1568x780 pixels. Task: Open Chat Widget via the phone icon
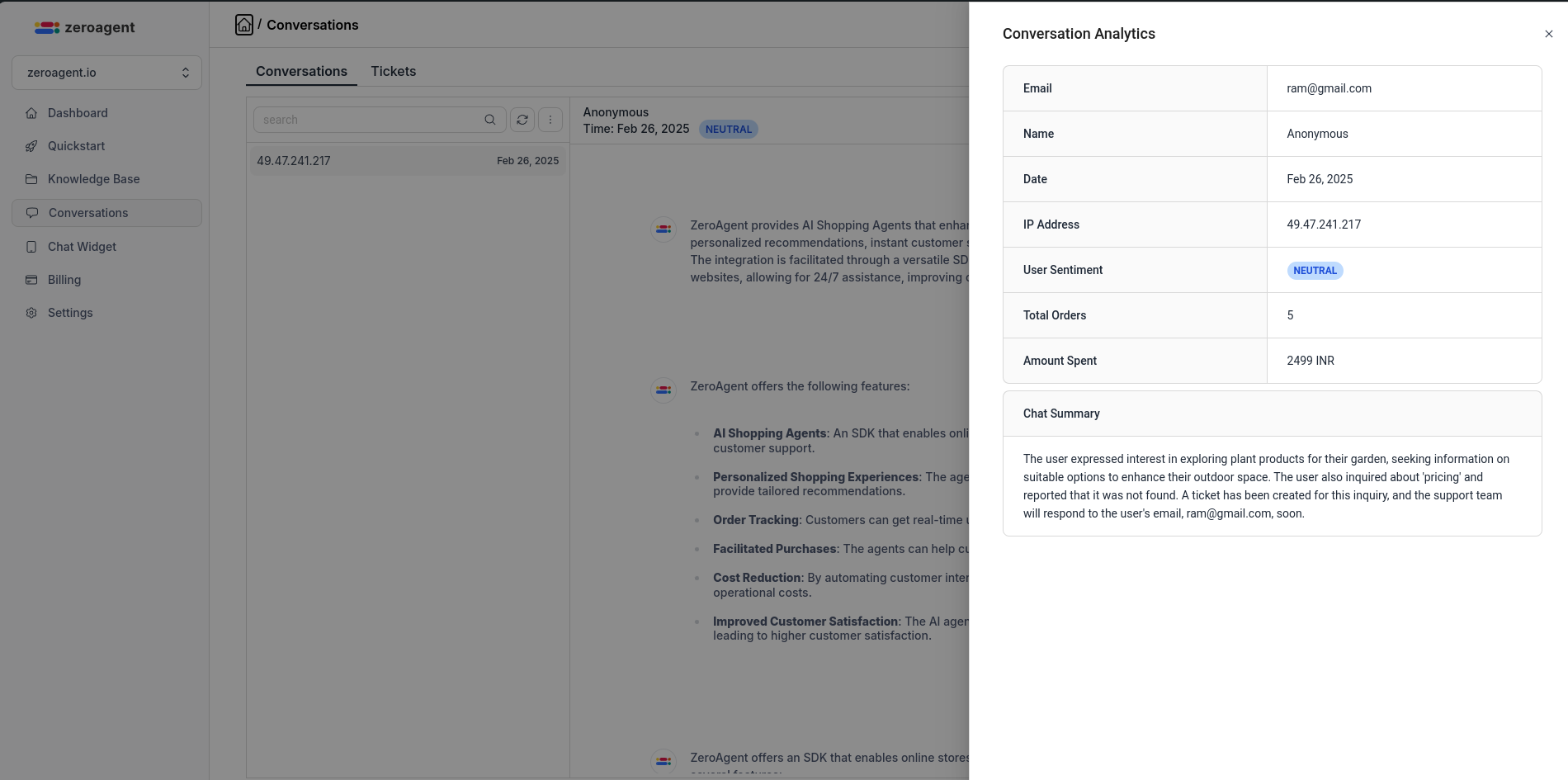click(31, 247)
